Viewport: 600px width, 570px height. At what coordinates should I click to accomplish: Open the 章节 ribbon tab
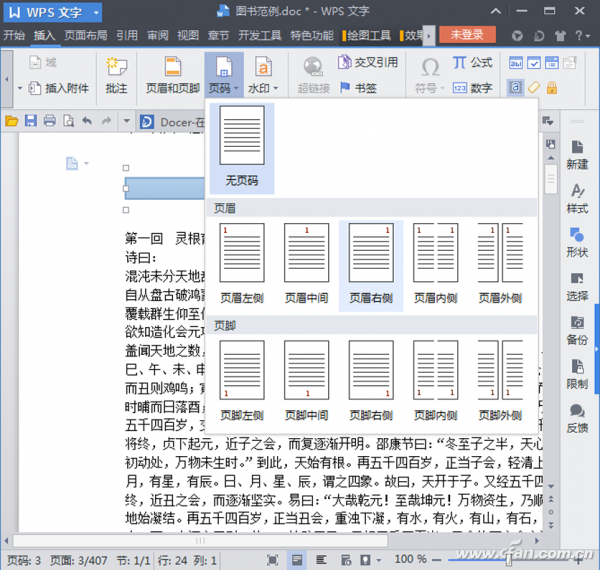coord(218,35)
